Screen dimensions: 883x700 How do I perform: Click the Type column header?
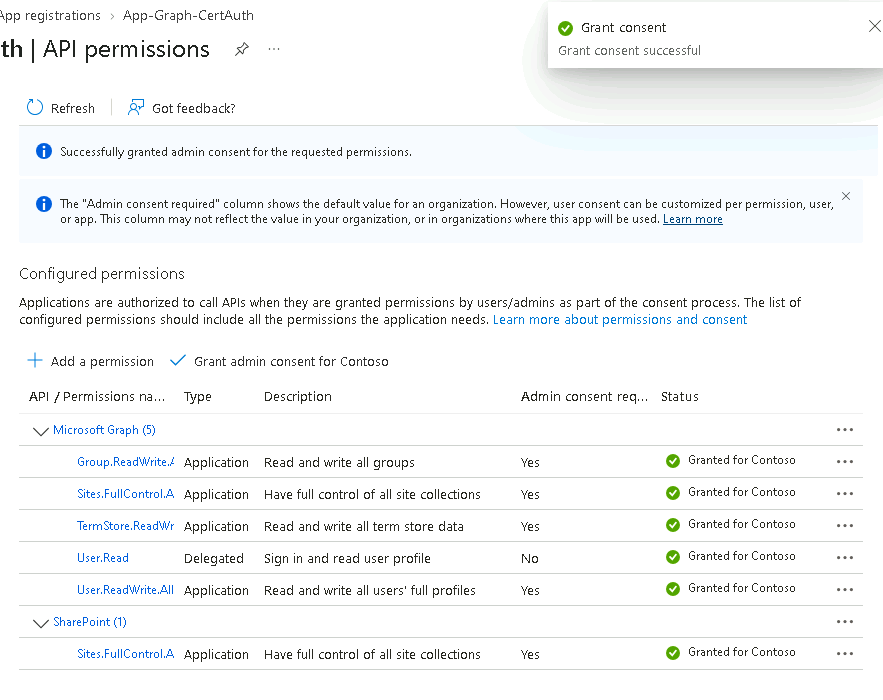(x=198, y=396)
